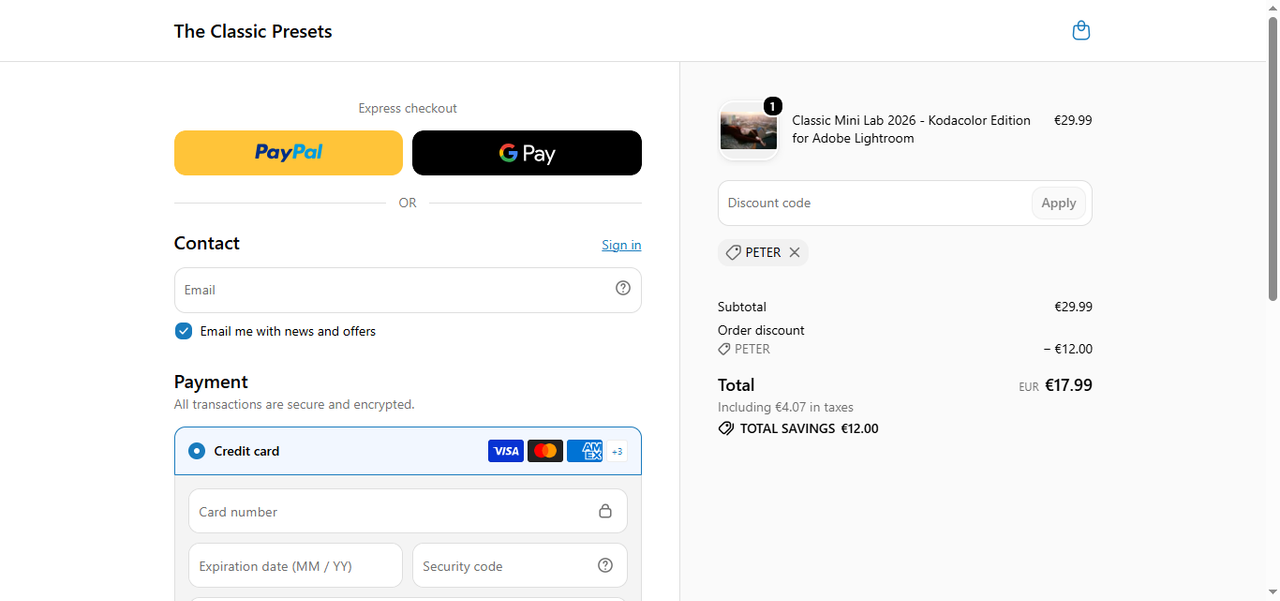
Task: Click the Mastercard logo
Action: [x=545, y=451]
